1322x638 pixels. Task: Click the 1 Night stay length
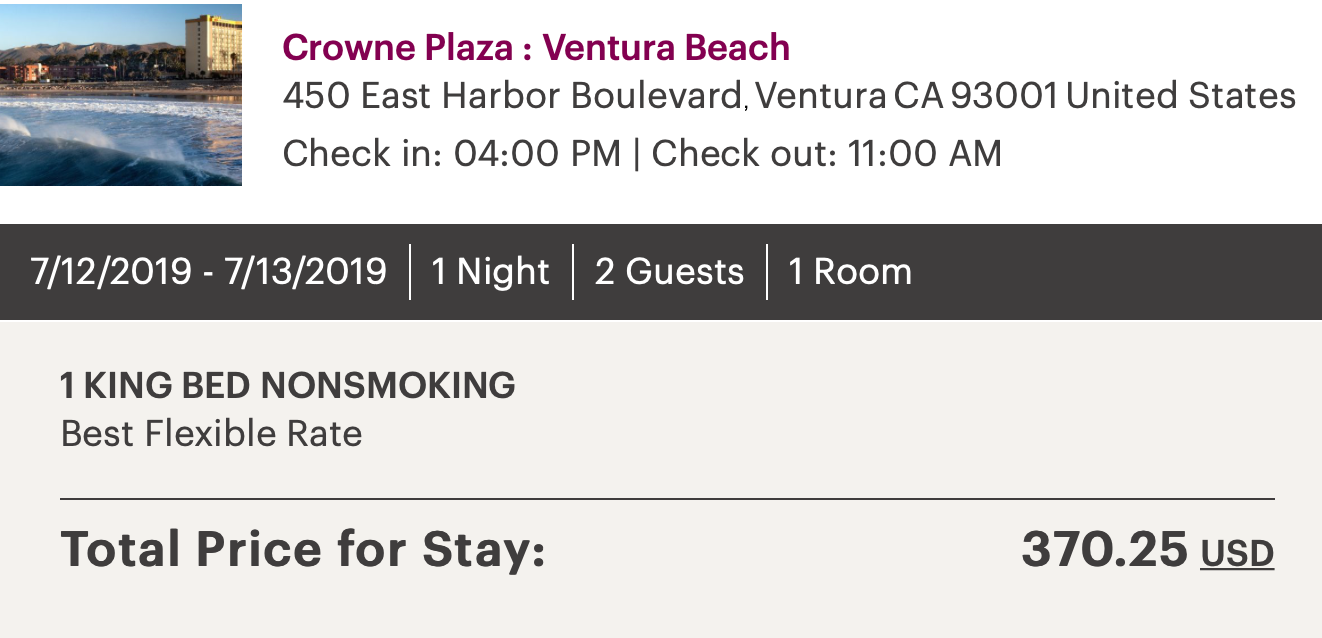coord(490,272)
